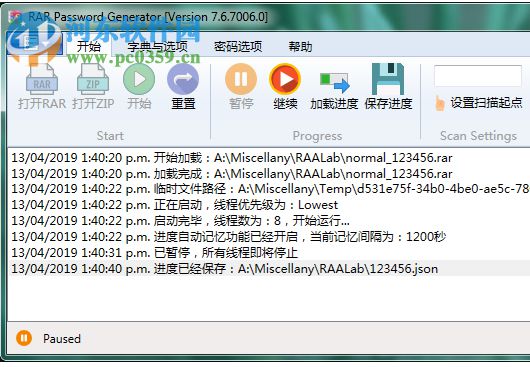The width and height of the screenshot is (530, 367).
Task: Select log line 启动完毕，线程数为：8
Action: click(x=269, y=221)
